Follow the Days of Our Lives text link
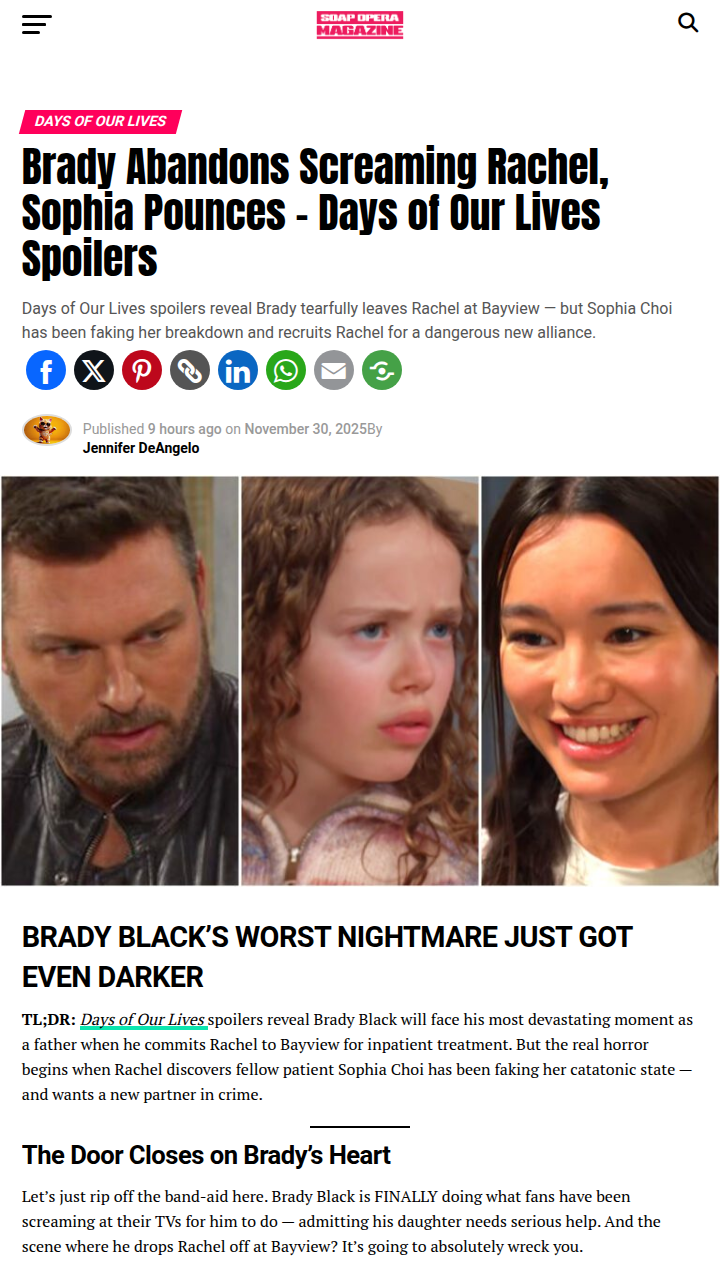Screen dimensions: 720x1280 [143, 1020]
